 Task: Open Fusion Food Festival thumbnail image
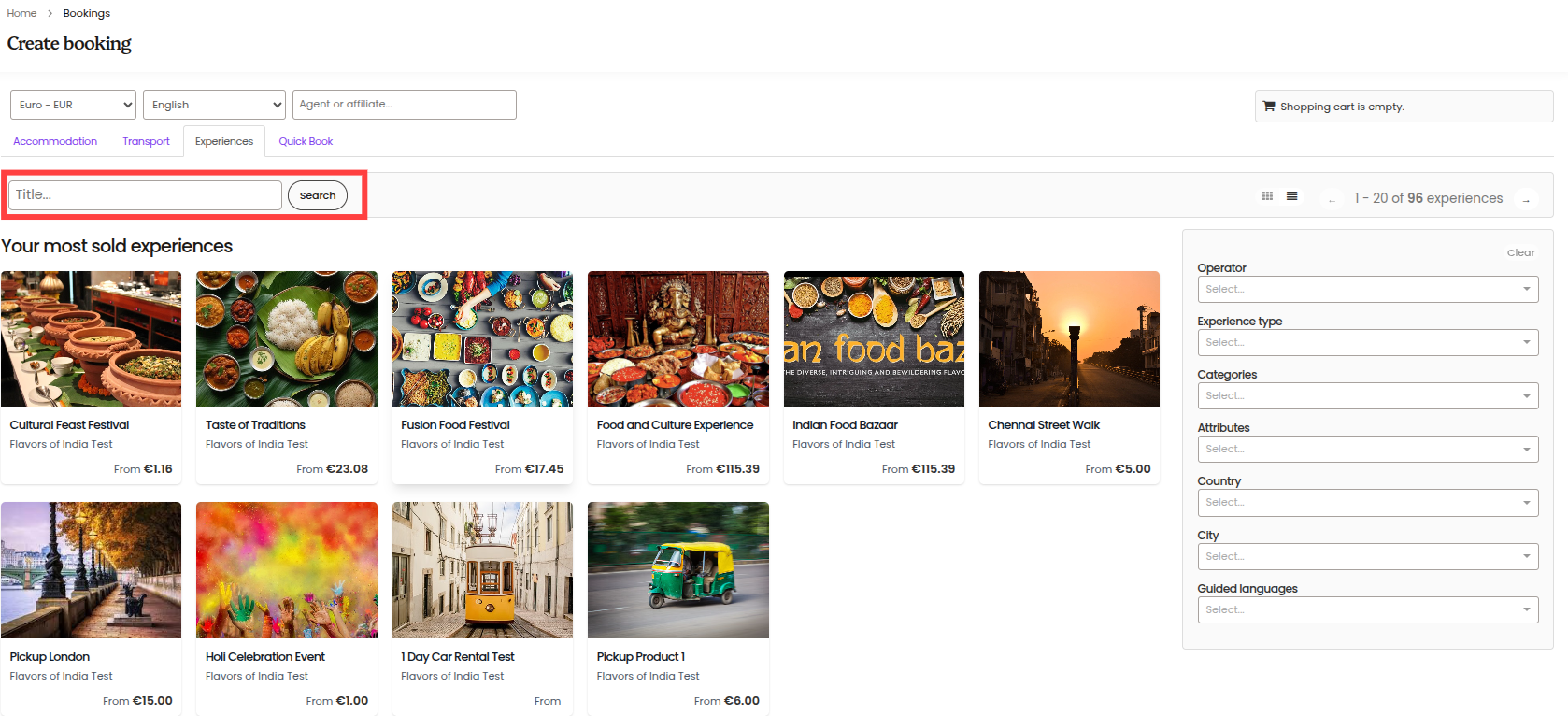(x=482, y=338)
